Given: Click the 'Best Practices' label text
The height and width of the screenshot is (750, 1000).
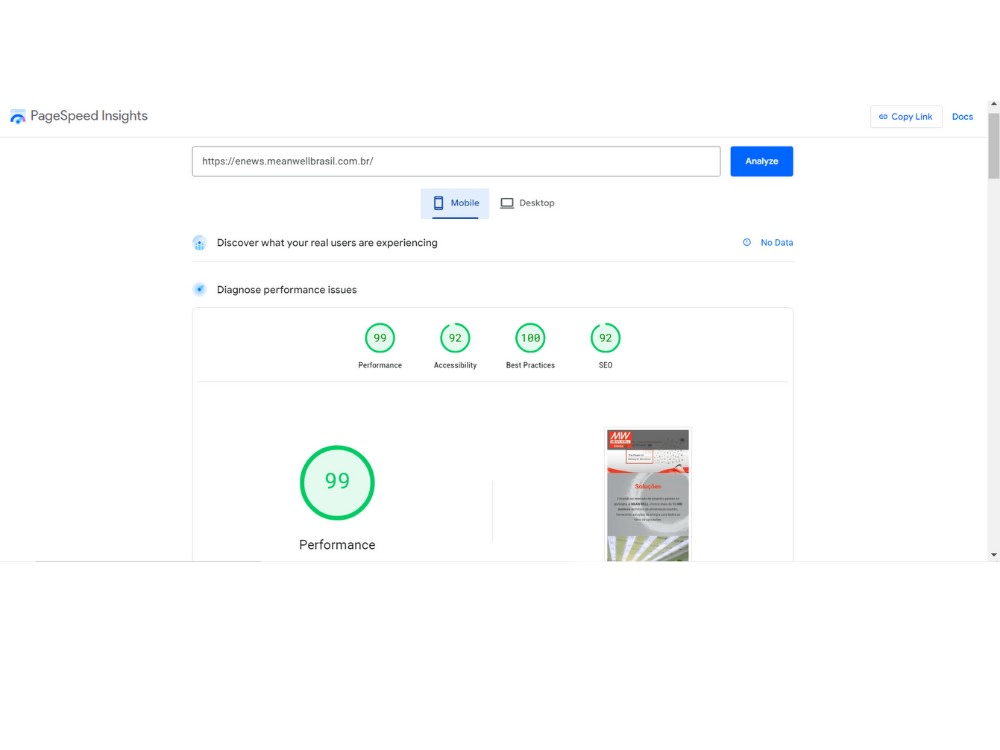Looking at the screenshot, I should (531, 365).
